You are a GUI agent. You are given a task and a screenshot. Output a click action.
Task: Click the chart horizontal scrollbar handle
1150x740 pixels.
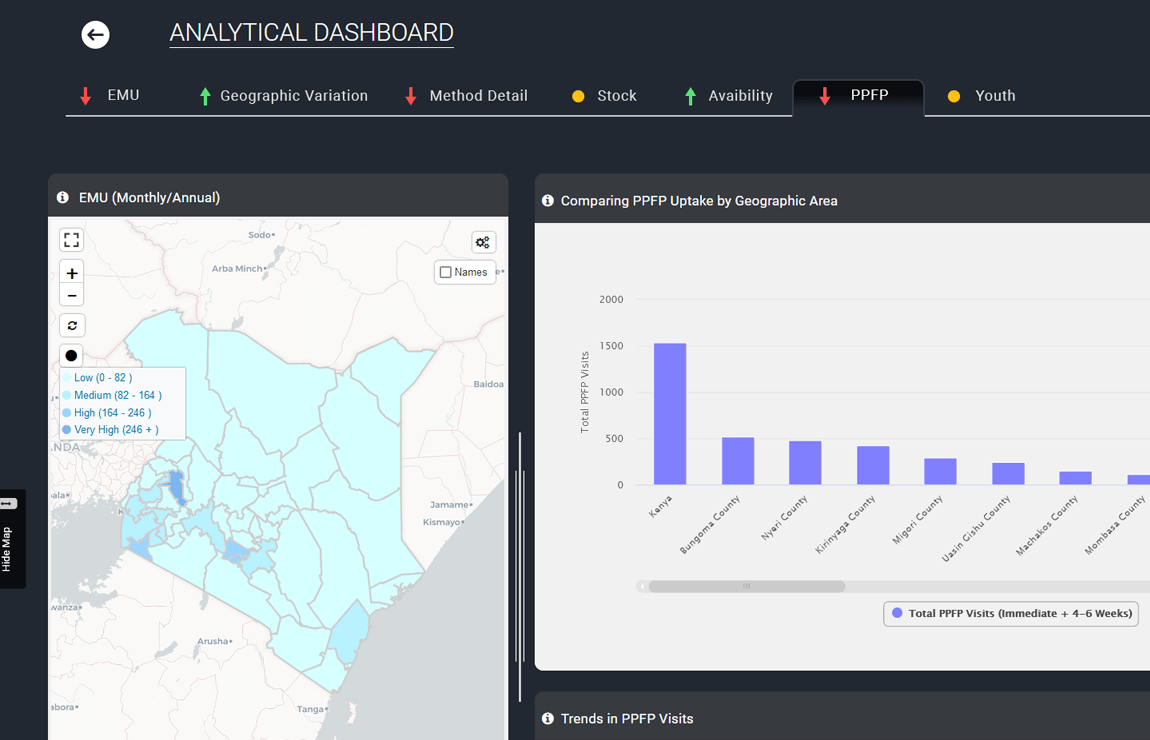[x=747, y=587]
